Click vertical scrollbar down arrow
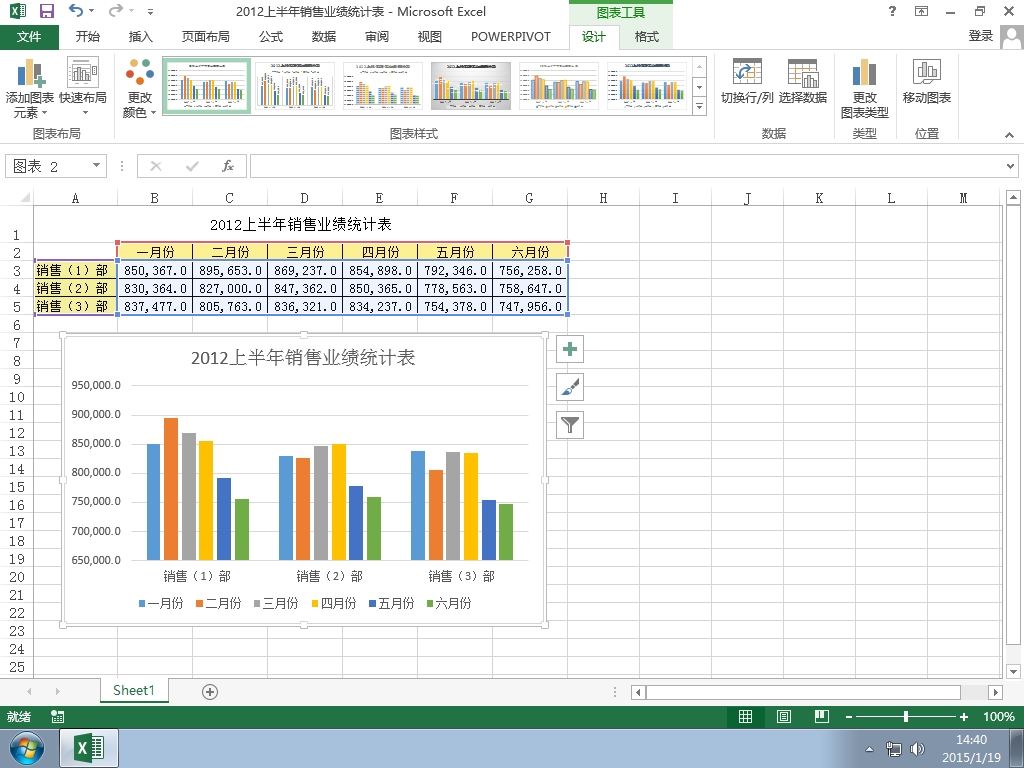Screen dimensions: 1024x768 (x=1013, y=671)
